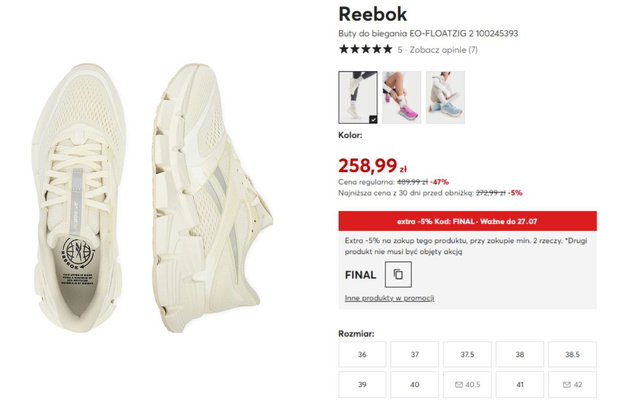Choose the blue shoe color variant

445,97
